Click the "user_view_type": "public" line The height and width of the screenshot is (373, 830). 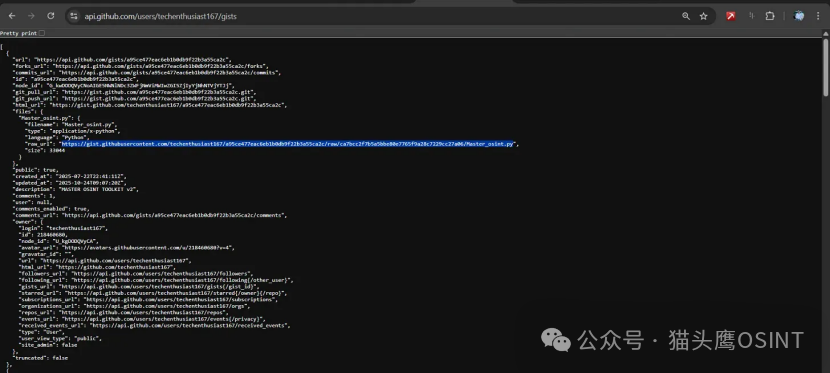pos(60,338)
